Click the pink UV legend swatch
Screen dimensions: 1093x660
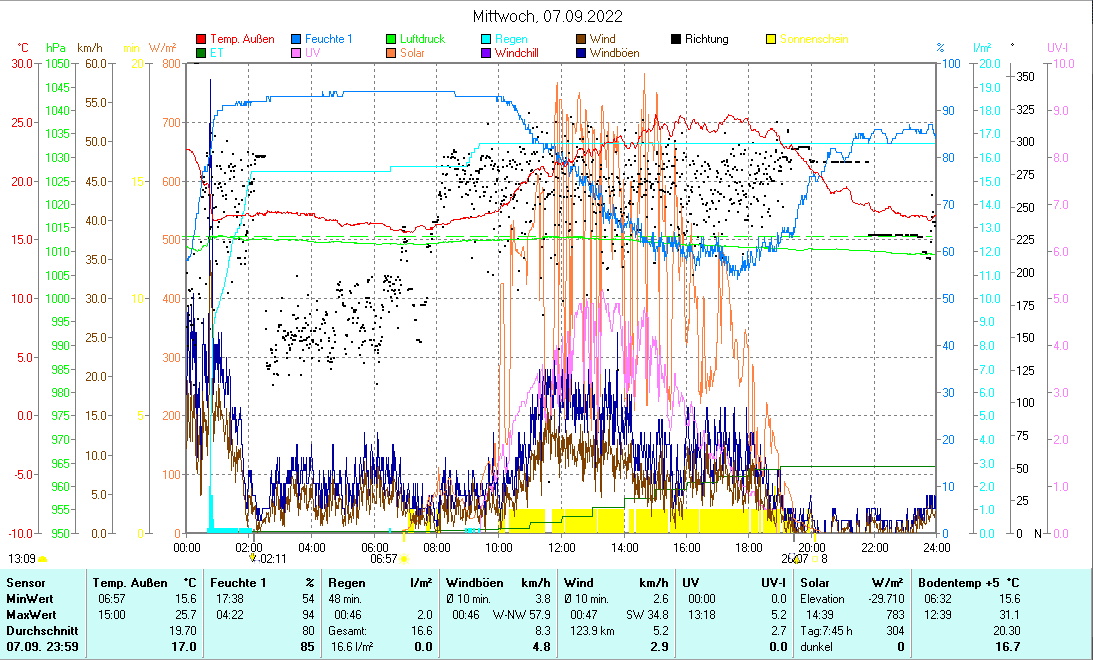[296, 53]
